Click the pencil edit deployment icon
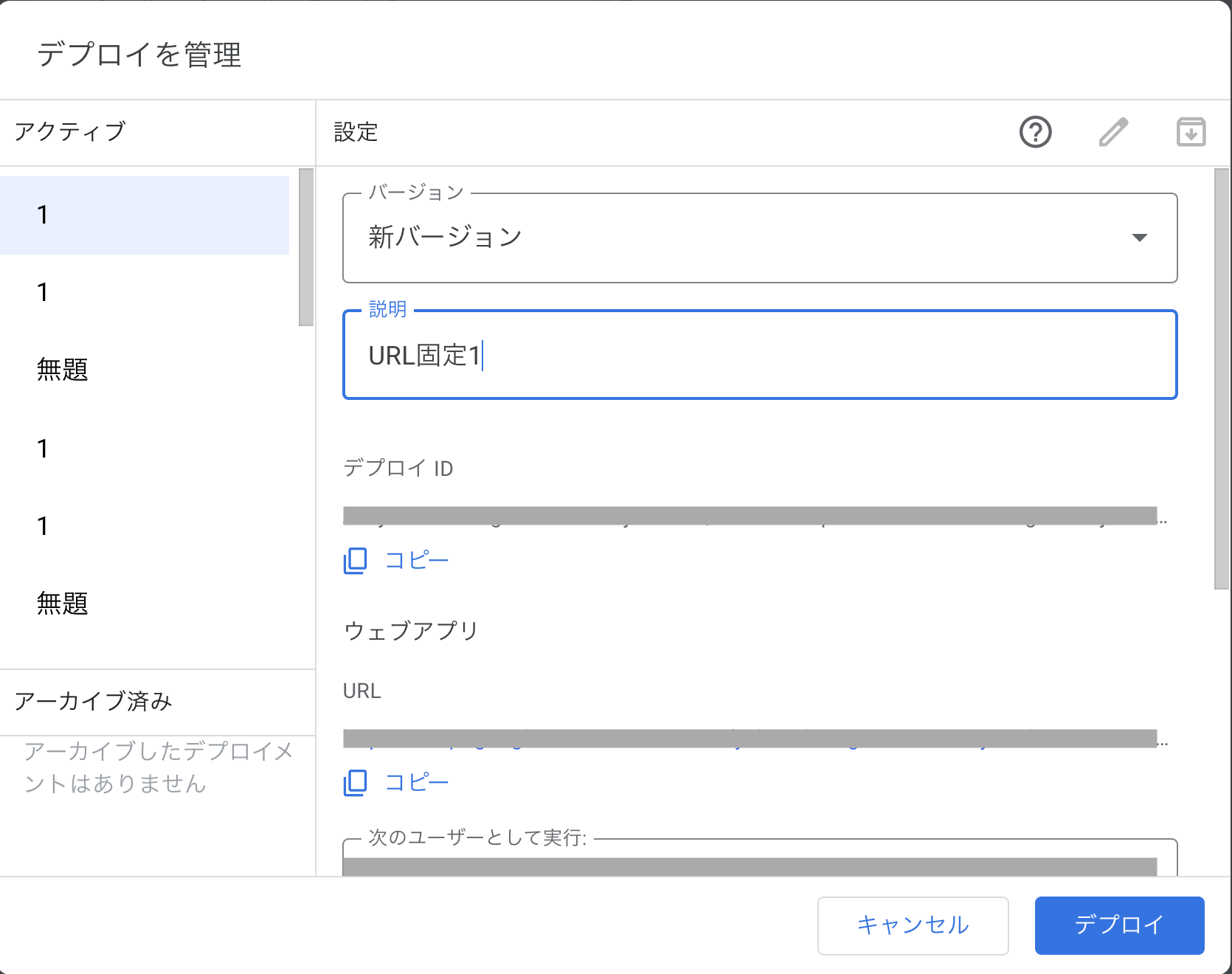Screen dimensions: 1232x974 click(x=1113, y=133)
